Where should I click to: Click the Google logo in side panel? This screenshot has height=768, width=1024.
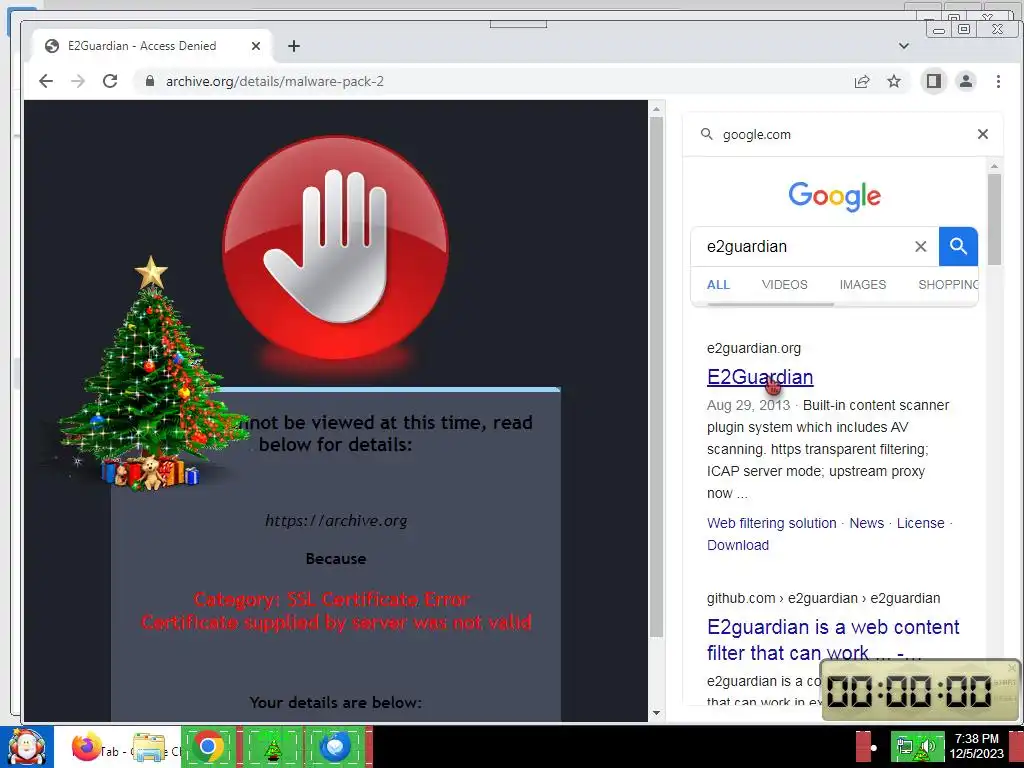(835, 195)
